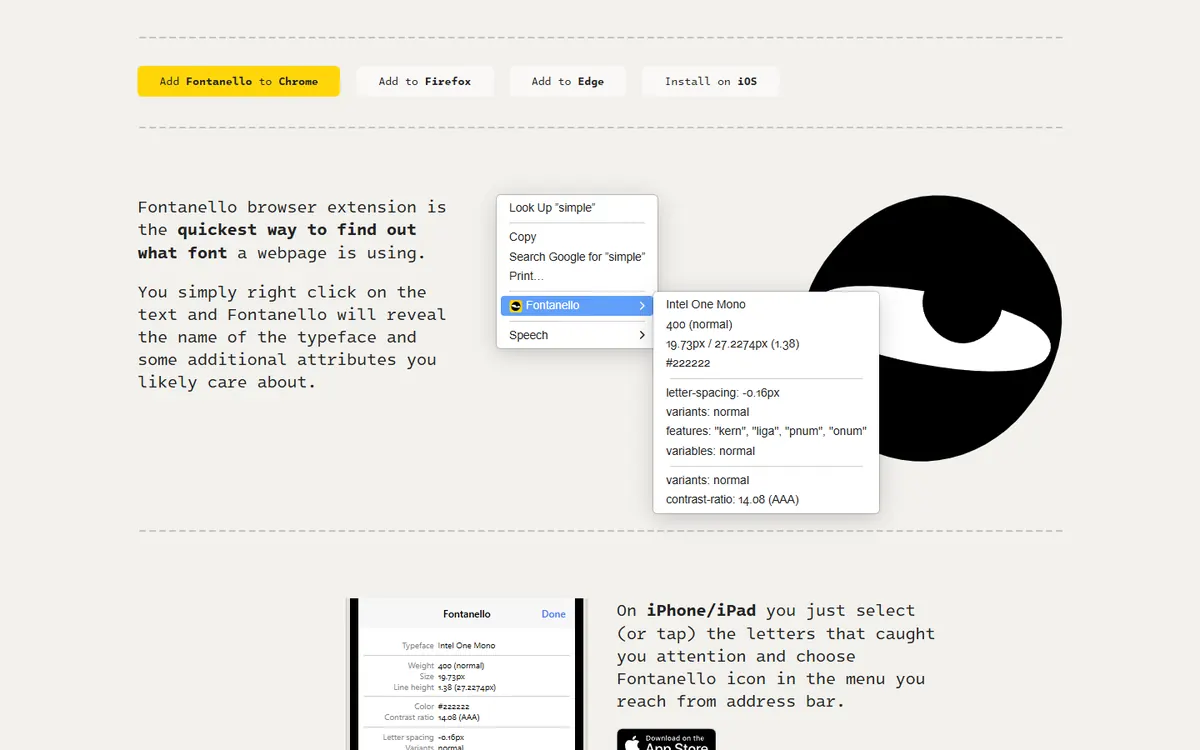Open the highlighted Fontanello menu item
This screenshot has height=750, width=1200.
tap(577, 306)
